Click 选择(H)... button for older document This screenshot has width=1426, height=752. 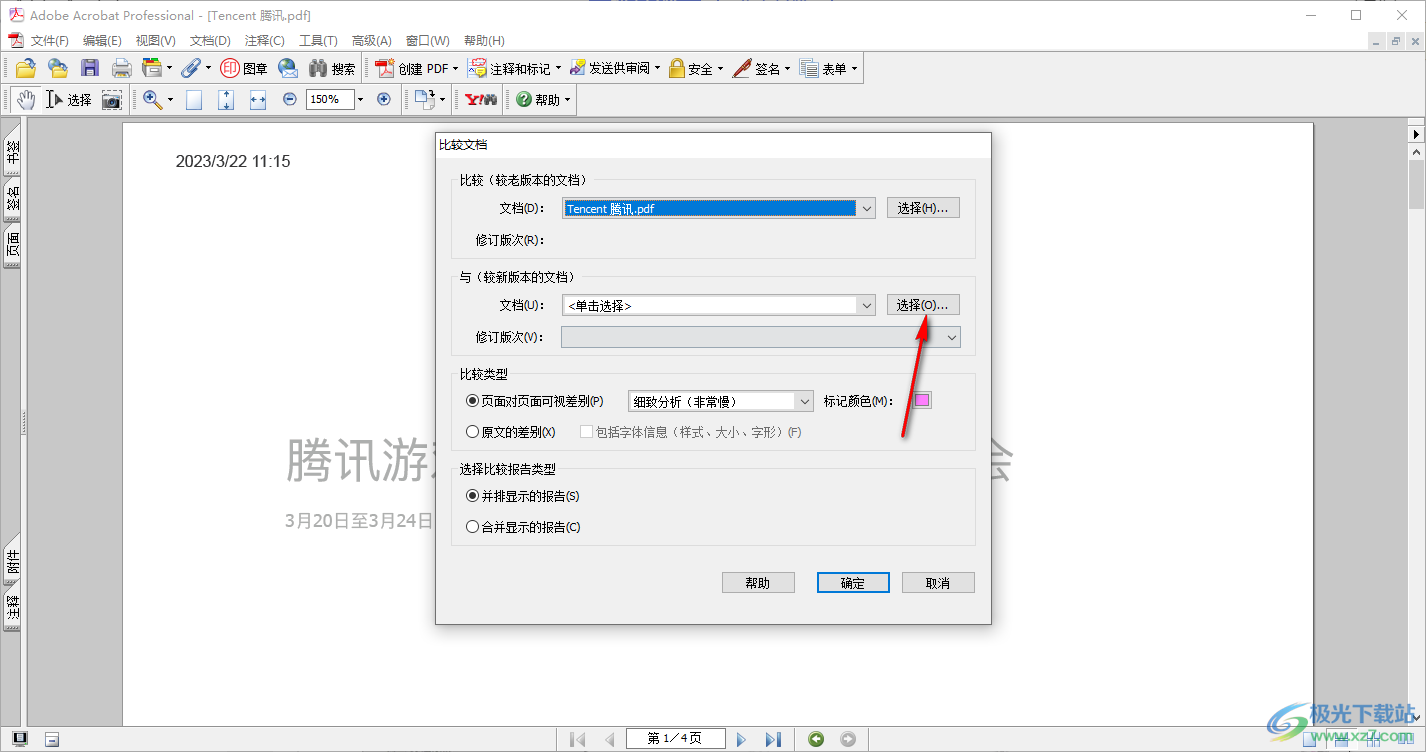(x=923, y=208)
